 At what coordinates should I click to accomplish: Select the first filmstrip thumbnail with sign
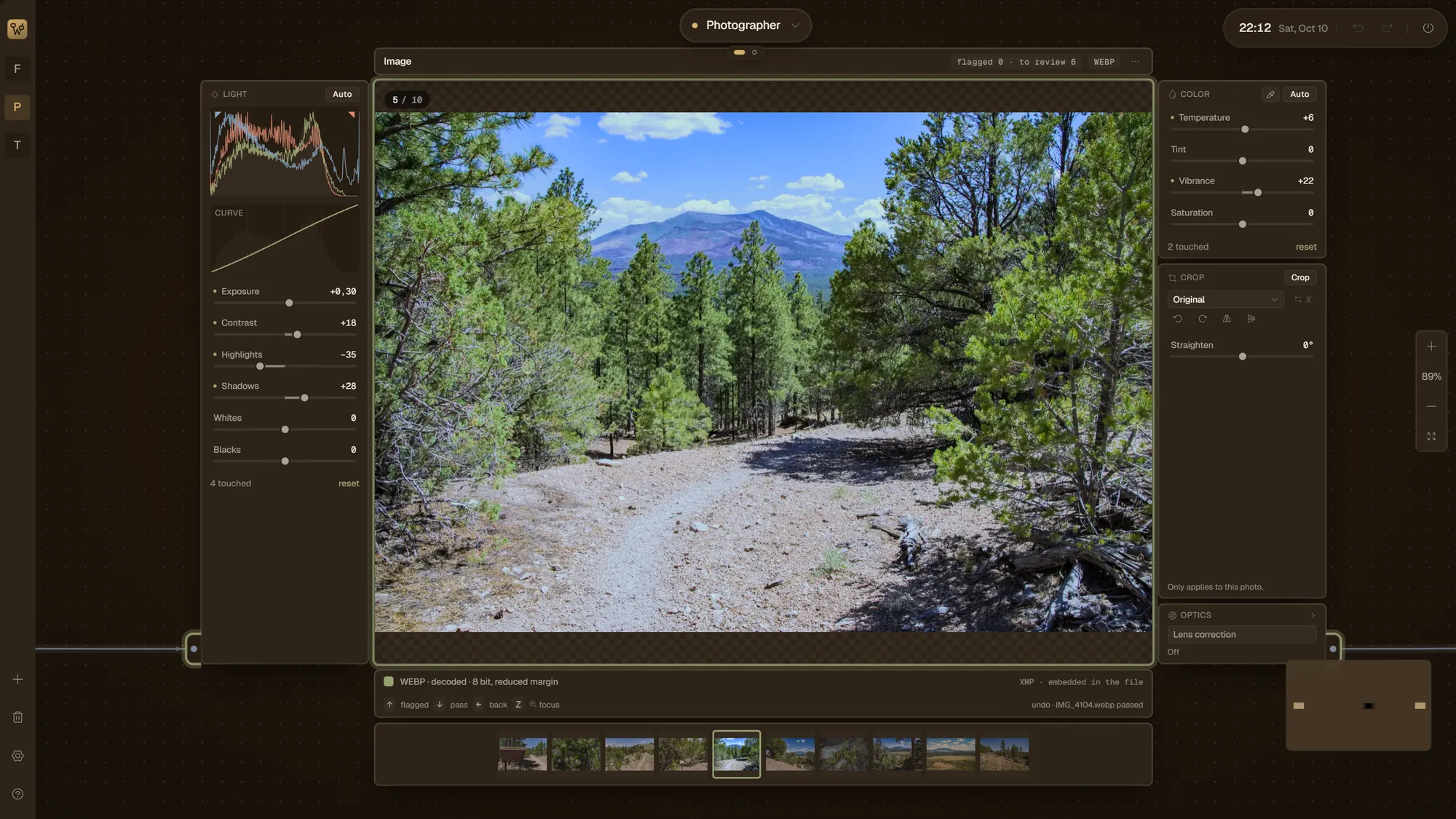tap(523, 754)
